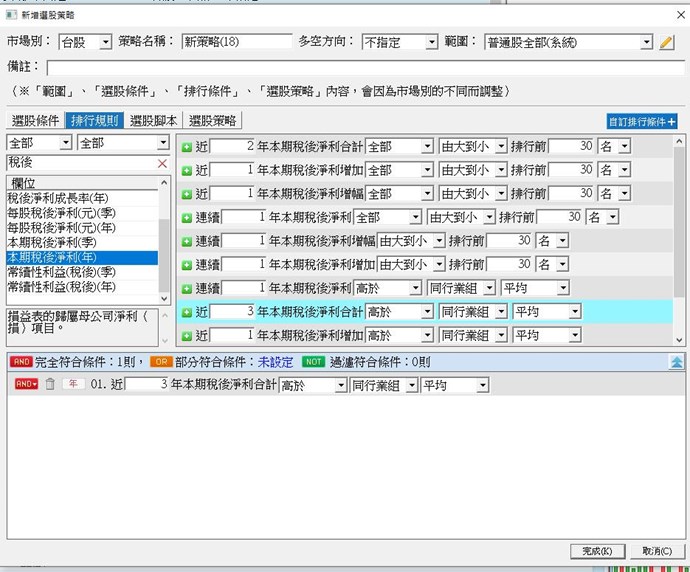Click the 年 period tag on condition 01
The image size is (690, 572).
(x=73, y=385)
